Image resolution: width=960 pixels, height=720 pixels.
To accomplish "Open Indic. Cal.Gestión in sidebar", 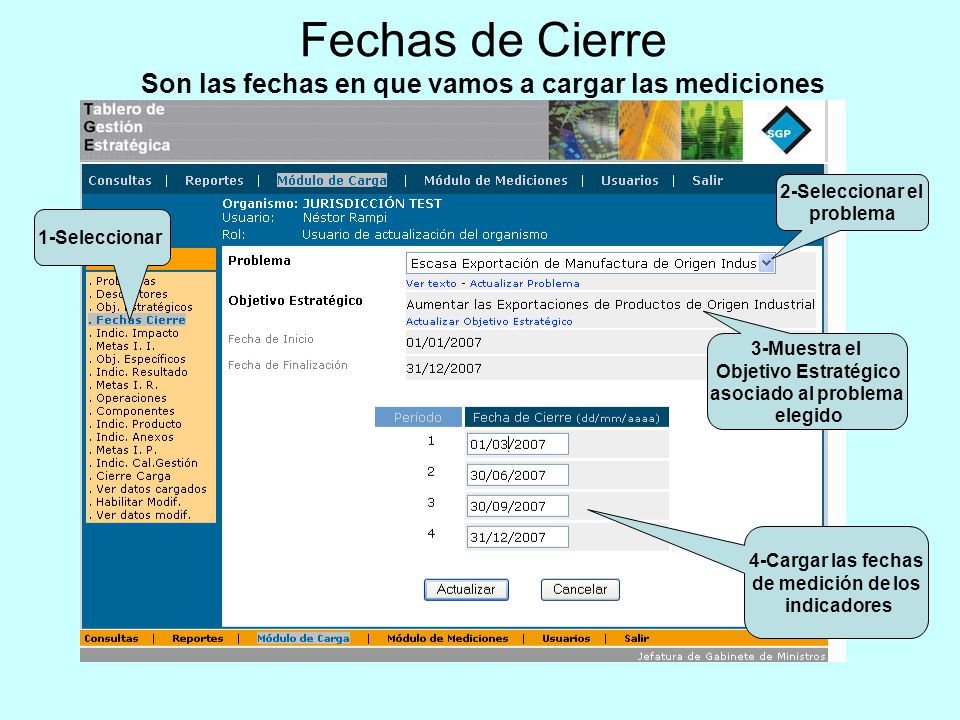I will 147,463.
